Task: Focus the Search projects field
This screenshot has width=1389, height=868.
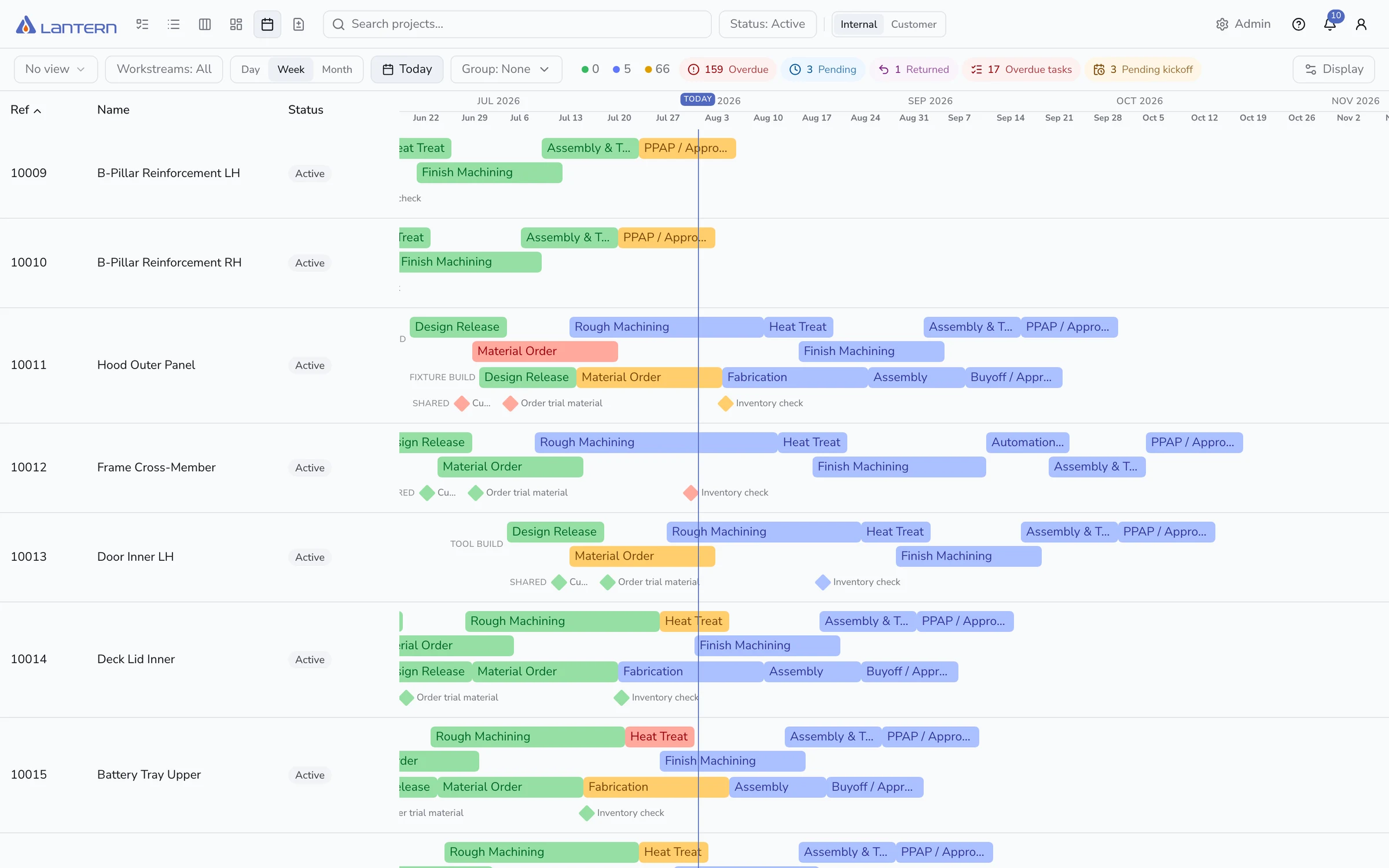Action: pyautogui.click(x=517, y=24)
